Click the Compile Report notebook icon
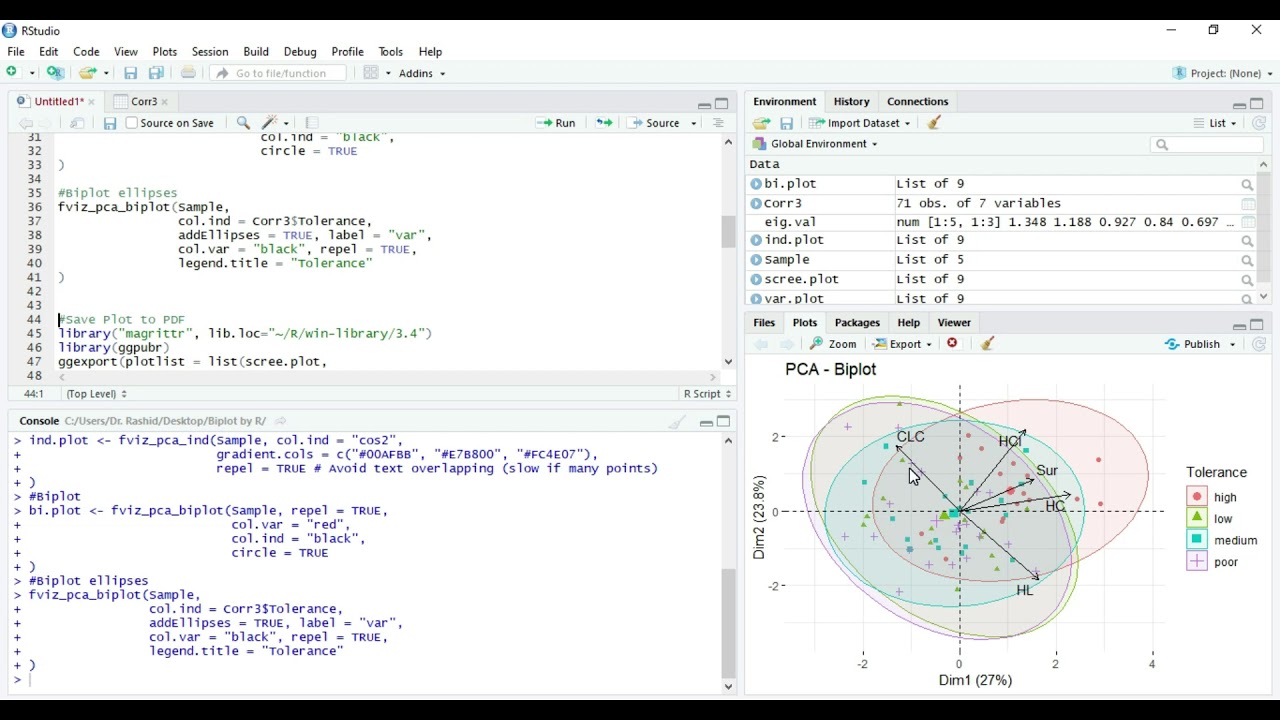Image resolution: width=1280 pixels, height=720 pixels. tap(312, 123)
